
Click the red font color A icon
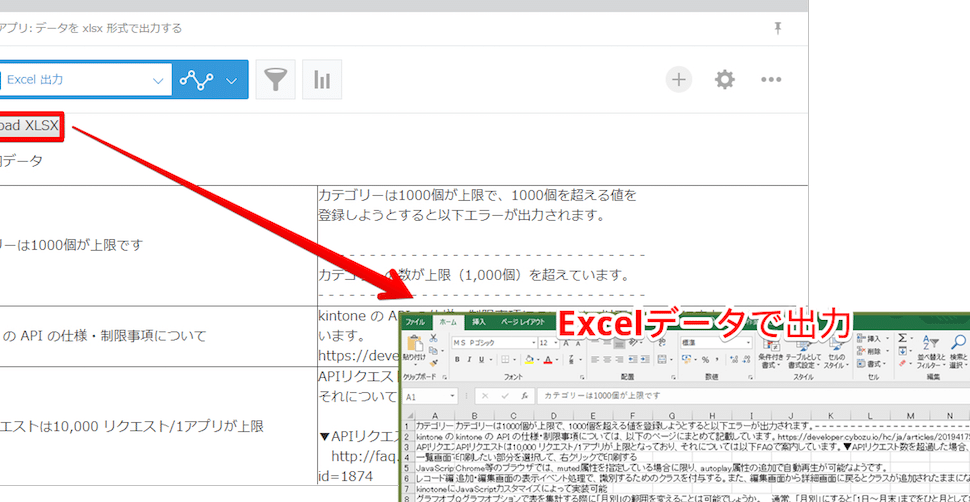tap(548, 360)
